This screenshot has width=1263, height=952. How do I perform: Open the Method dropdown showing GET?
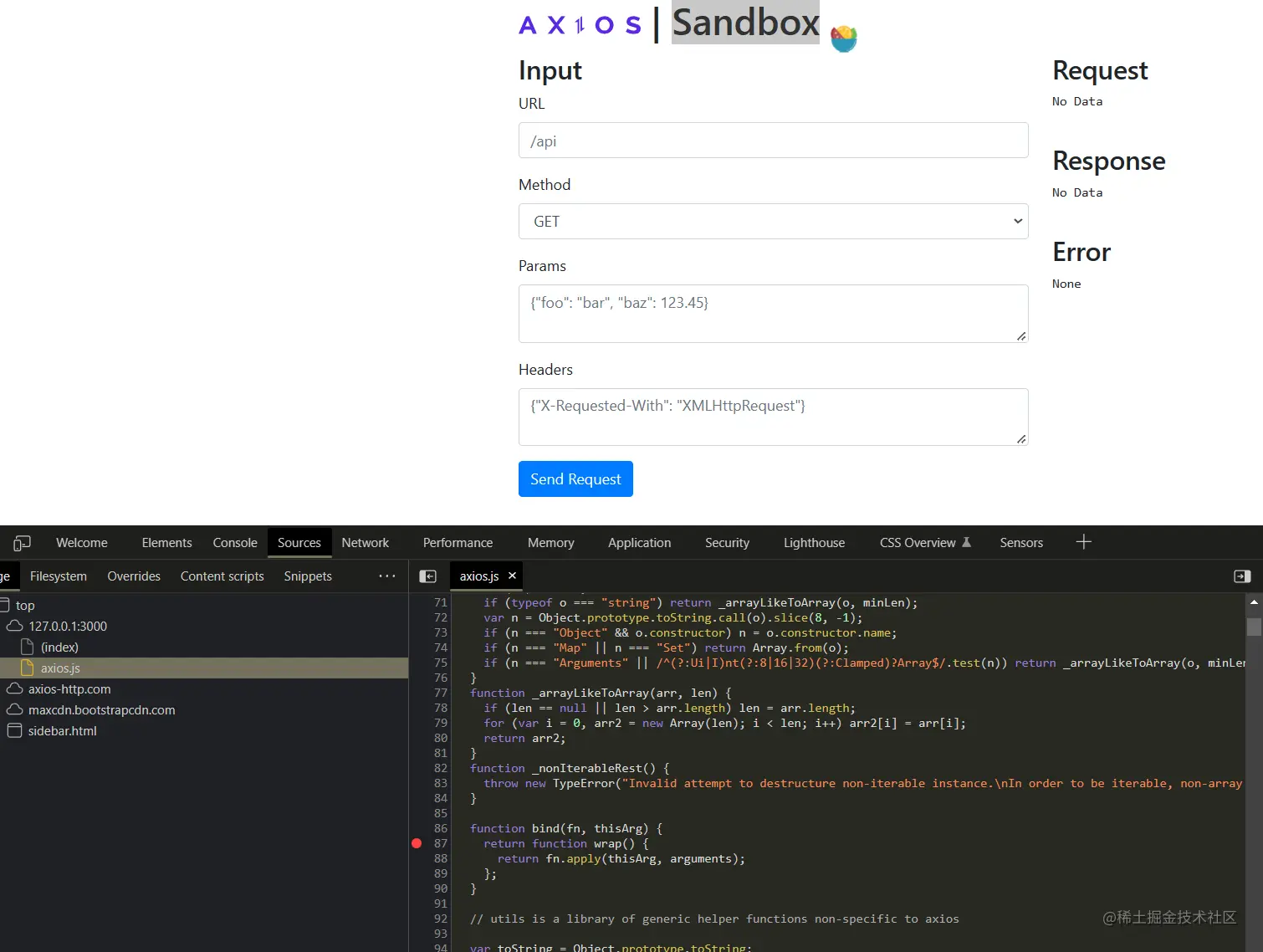pyautogui.click(x=773, y=222)
